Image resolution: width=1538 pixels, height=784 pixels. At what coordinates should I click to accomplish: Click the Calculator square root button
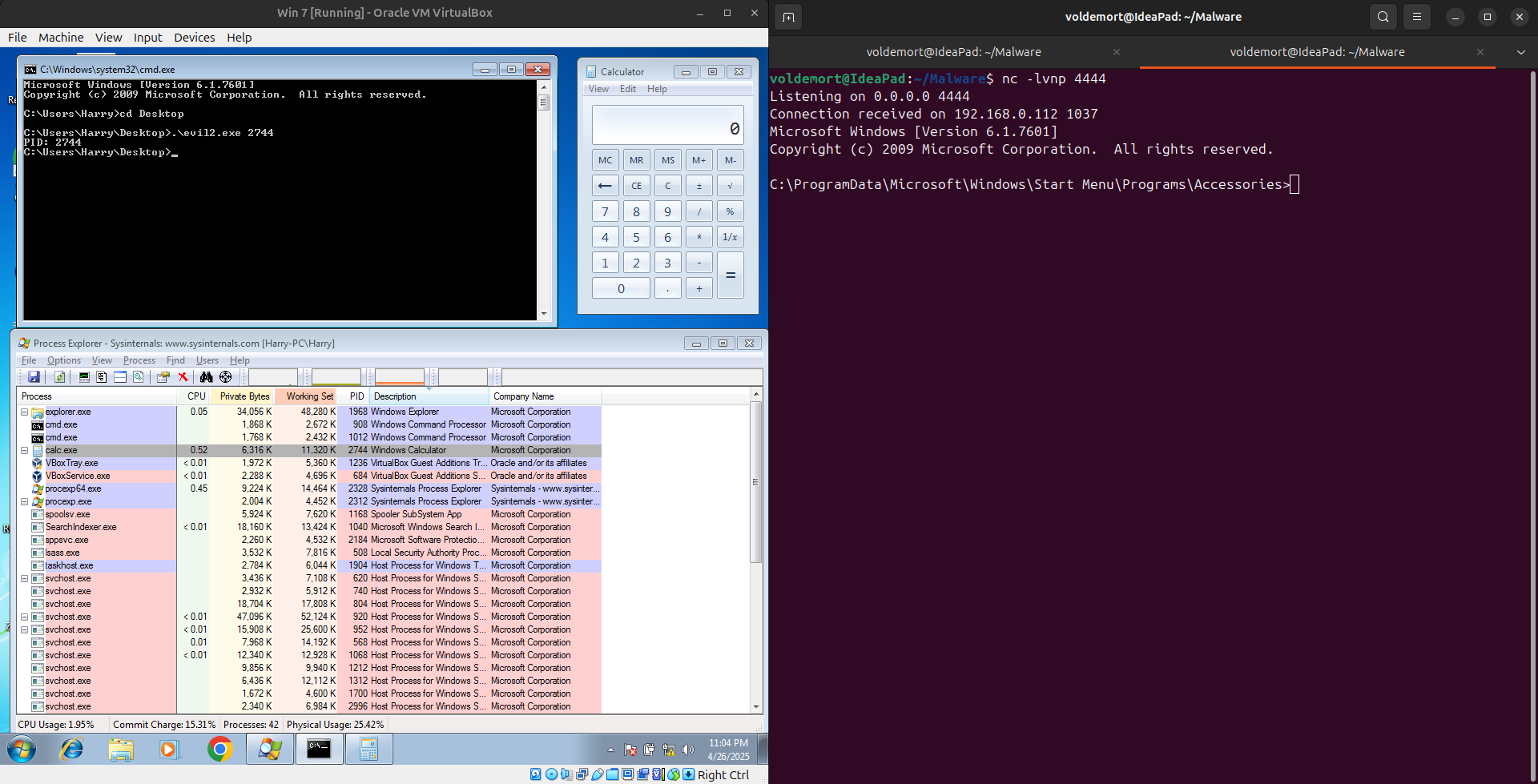[x=731, y=186]
